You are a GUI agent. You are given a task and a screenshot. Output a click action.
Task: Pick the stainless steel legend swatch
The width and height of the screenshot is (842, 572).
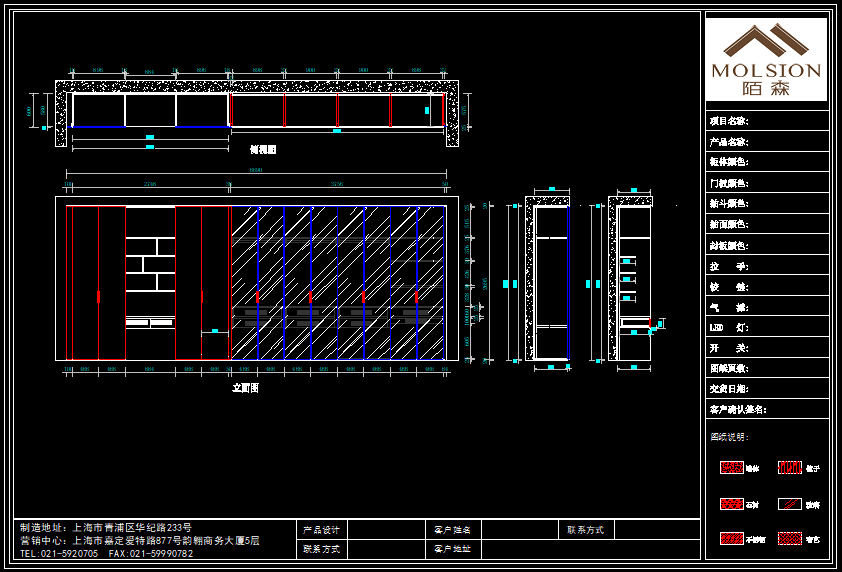[x=731, y=539]
